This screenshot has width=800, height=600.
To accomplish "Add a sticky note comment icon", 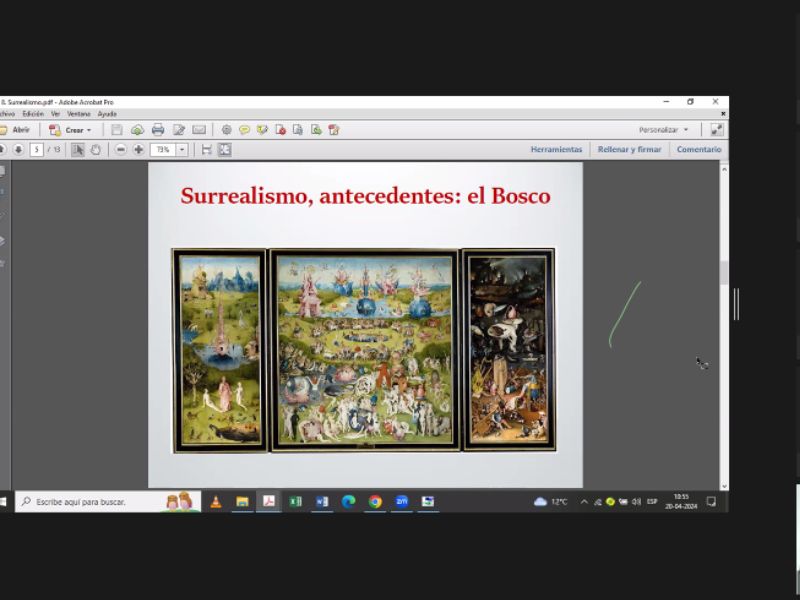I will coord(244,130).
